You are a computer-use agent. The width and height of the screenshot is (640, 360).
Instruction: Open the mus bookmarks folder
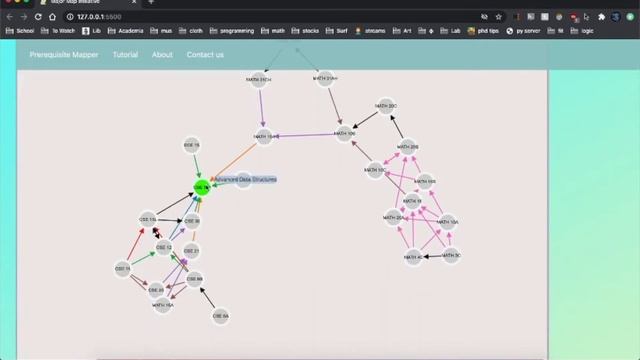pos(161,31)
